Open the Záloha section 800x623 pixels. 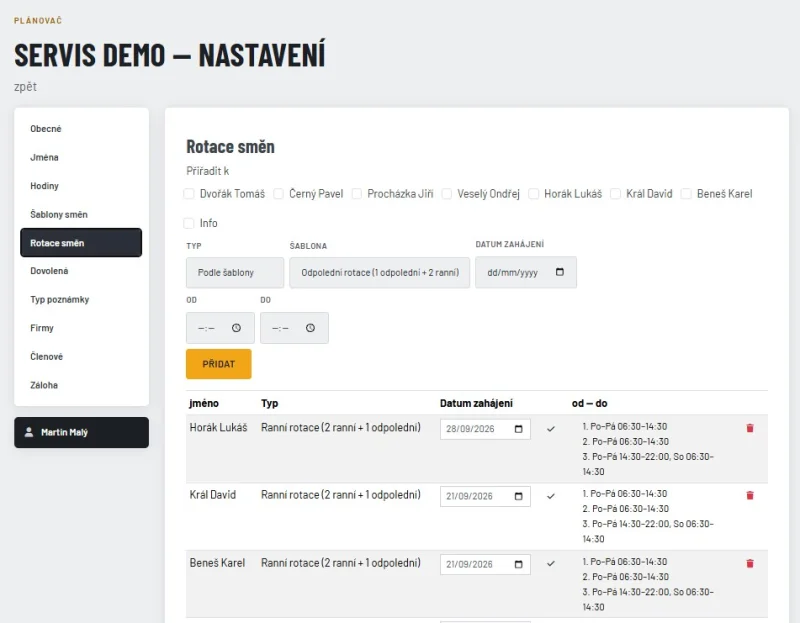(81, 385)
